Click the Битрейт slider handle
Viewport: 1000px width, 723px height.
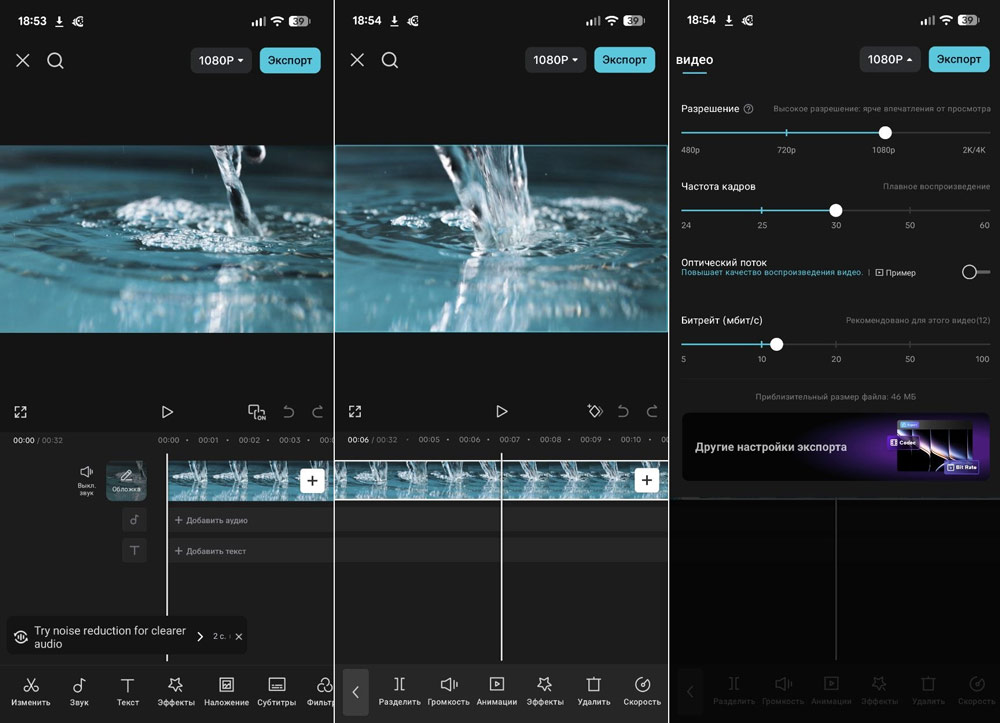tap(777, 344)
